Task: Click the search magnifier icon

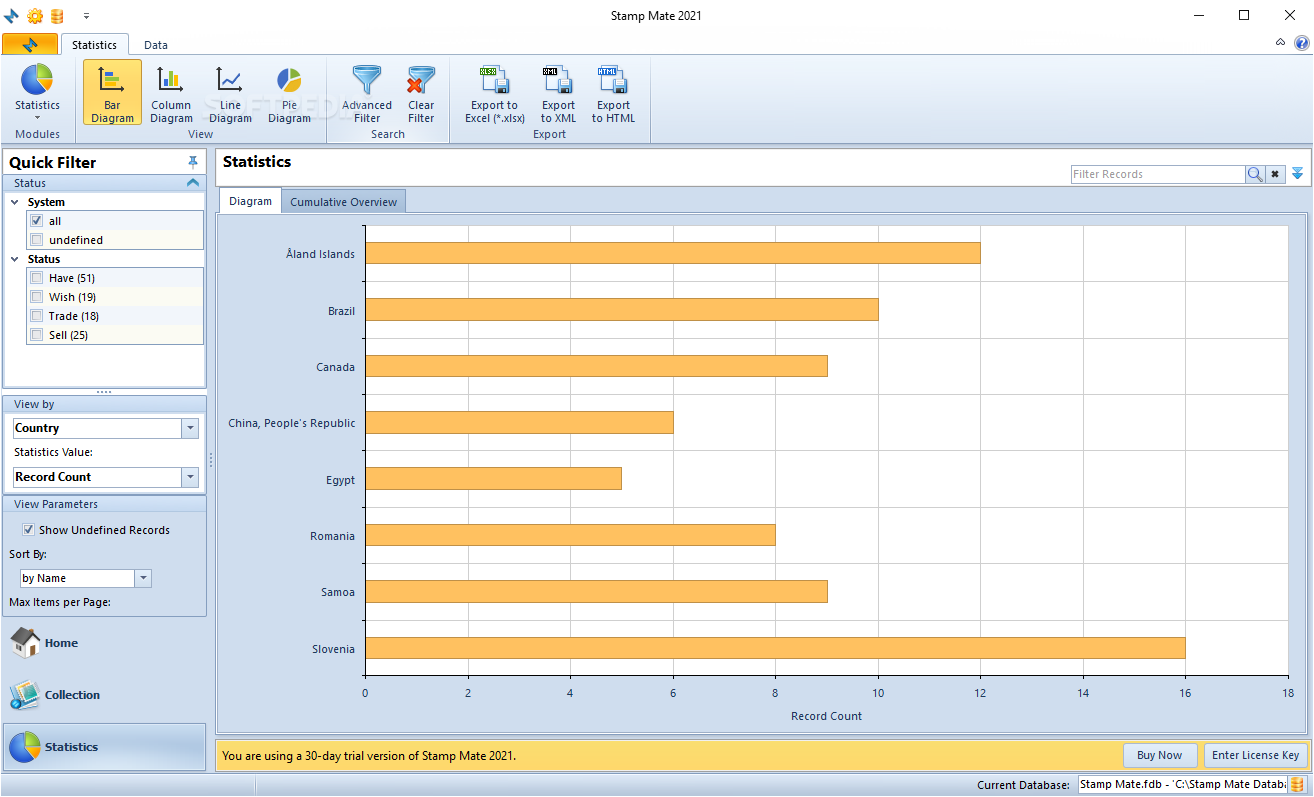Action: coord(1255,174)
